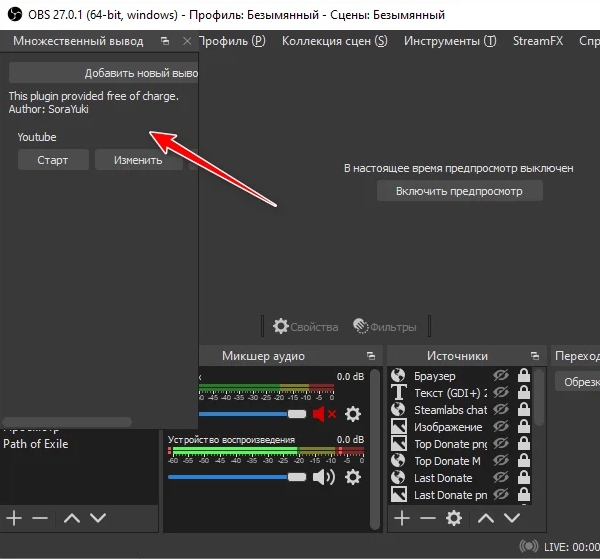Undock the Источники panel

(x=535, y=356)
